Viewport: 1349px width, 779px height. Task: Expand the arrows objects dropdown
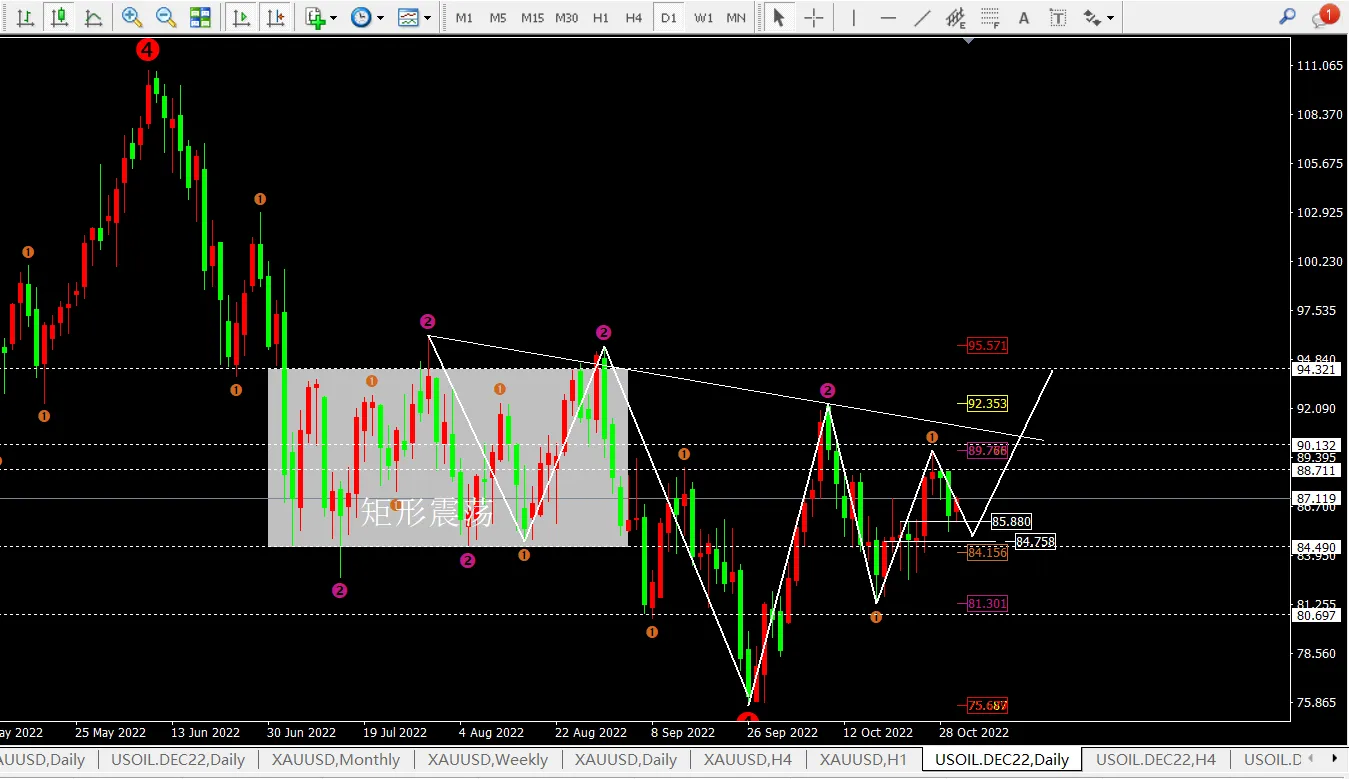(x=1110, y=18)
